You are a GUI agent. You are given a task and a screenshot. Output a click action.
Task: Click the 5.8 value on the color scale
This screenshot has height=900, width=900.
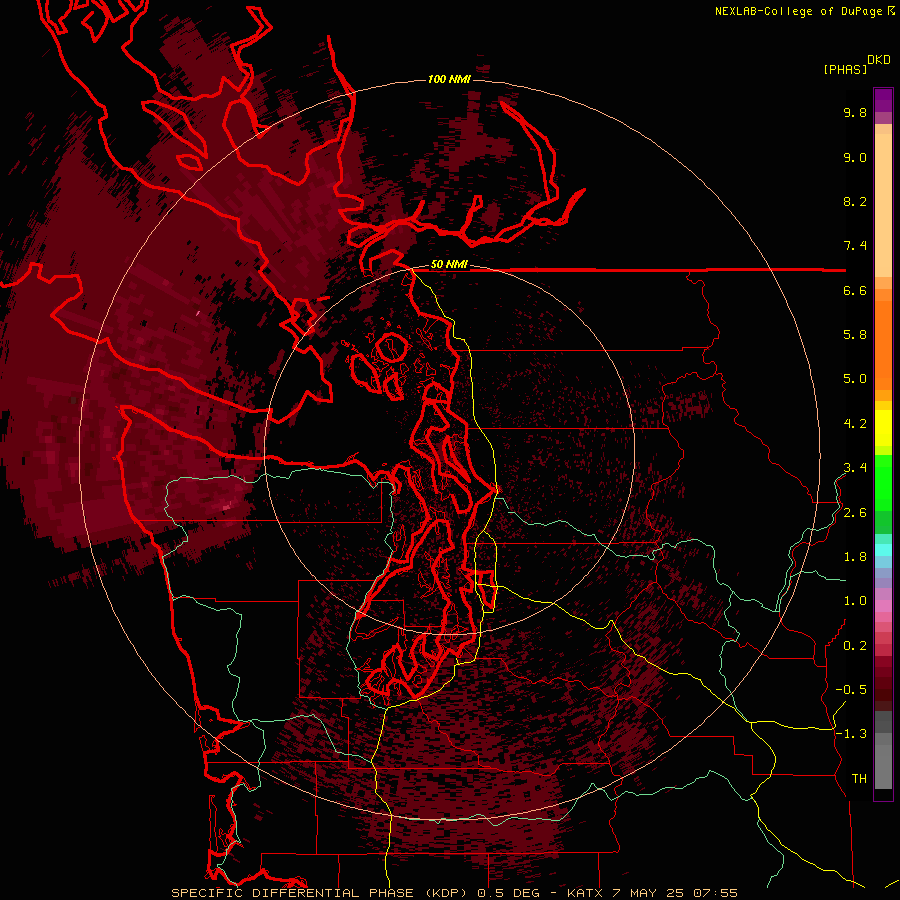[x=855, y=335]
